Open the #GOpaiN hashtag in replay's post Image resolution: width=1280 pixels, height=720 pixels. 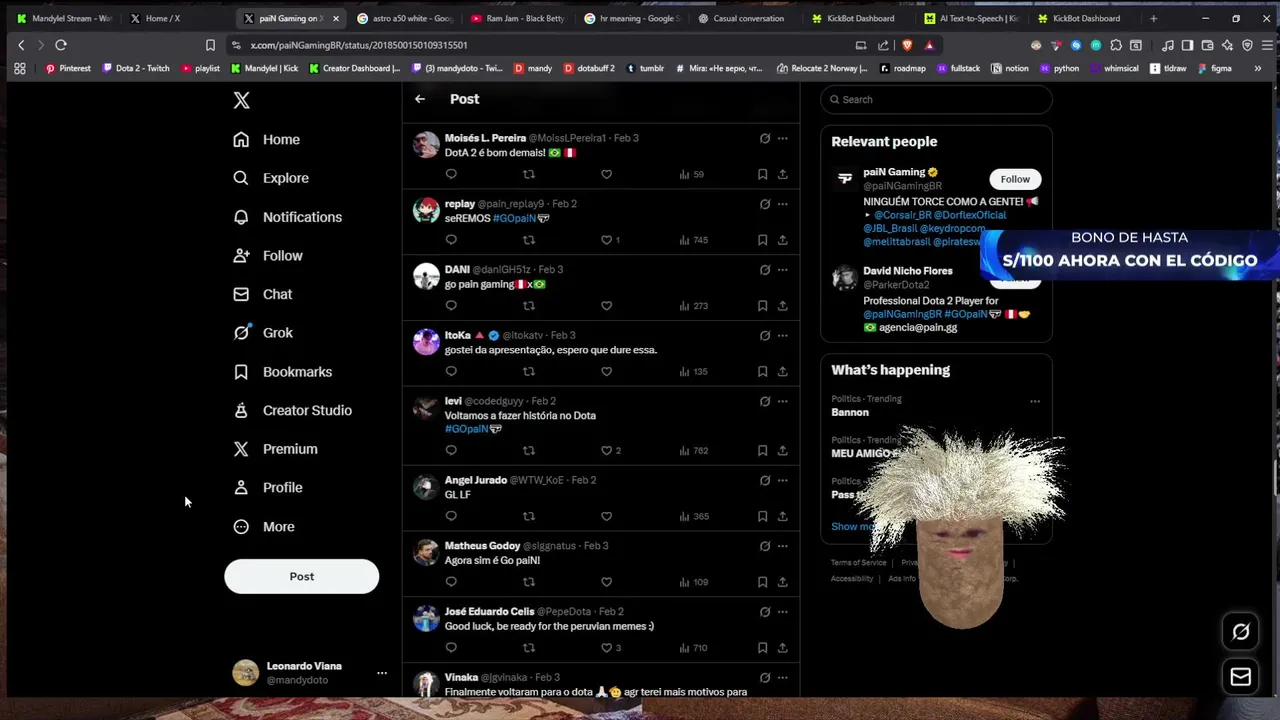coord(514,218)
